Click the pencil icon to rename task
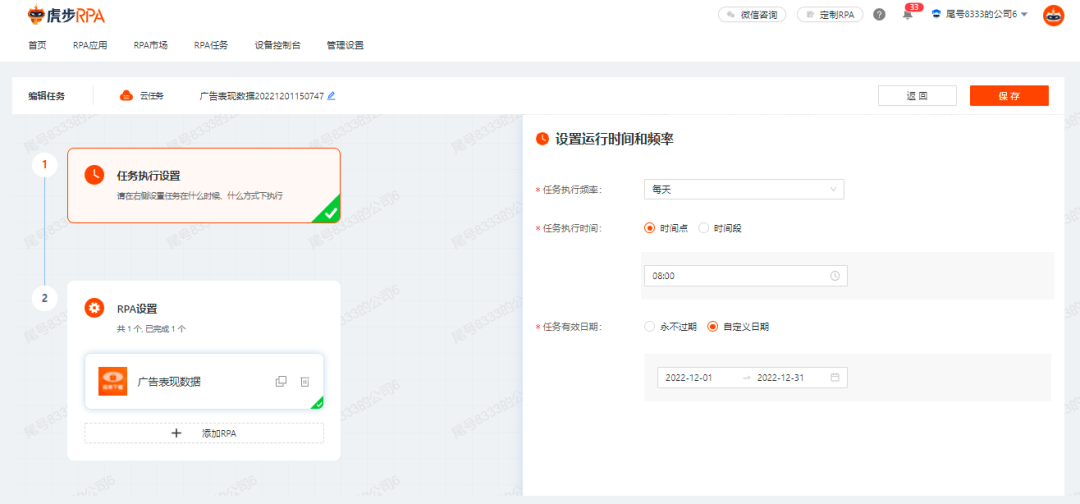1080x504 pixels. point(331,96)
